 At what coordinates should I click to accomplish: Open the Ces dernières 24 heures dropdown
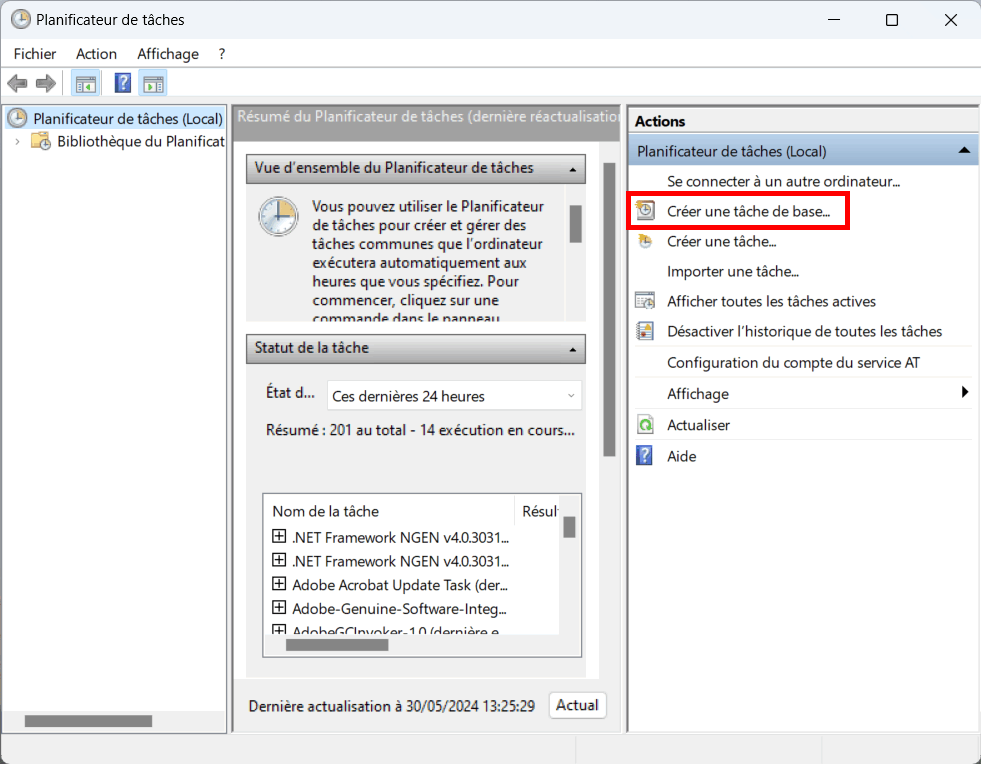click(453, 396)
